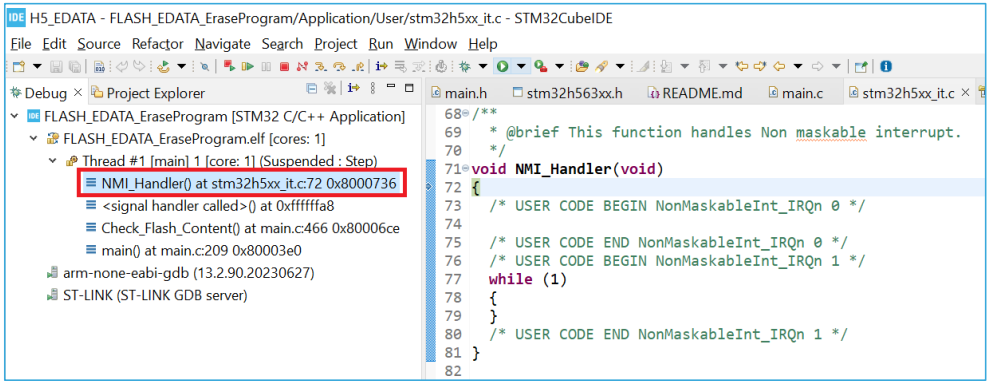Switch to the README.md editor tab
993x388 pixels.
click(x=695, y=93)
